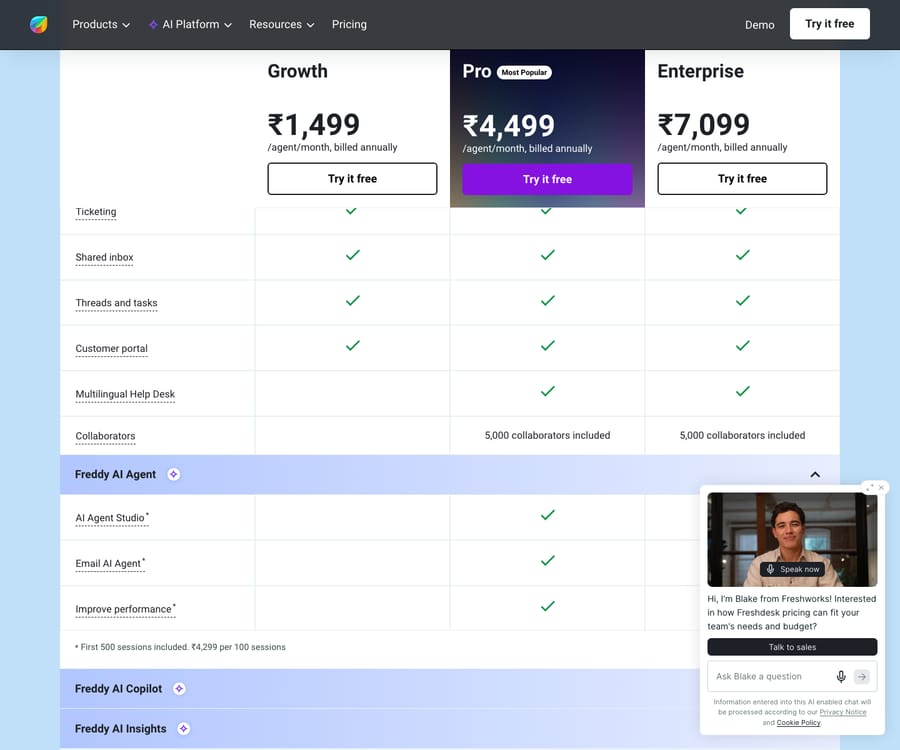This screenshot has height=750, width=900.
Task: Click Pro checkmark for Shared inbox
Action: tap(548, 255)
